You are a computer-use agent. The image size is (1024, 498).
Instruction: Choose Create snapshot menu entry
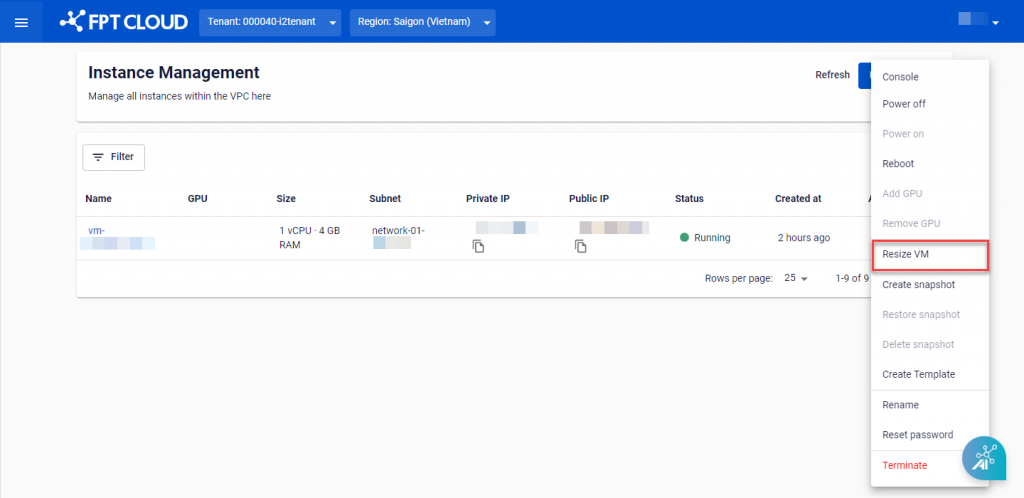tap(918, 285)
